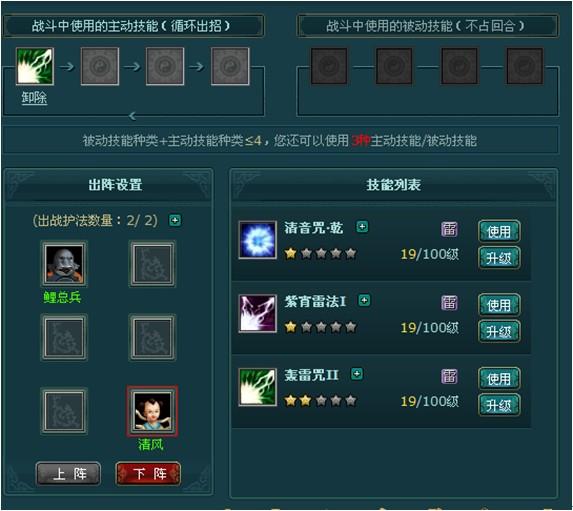
Task: Click the 轰雷咒II skill icon
Action: (258, 387)
